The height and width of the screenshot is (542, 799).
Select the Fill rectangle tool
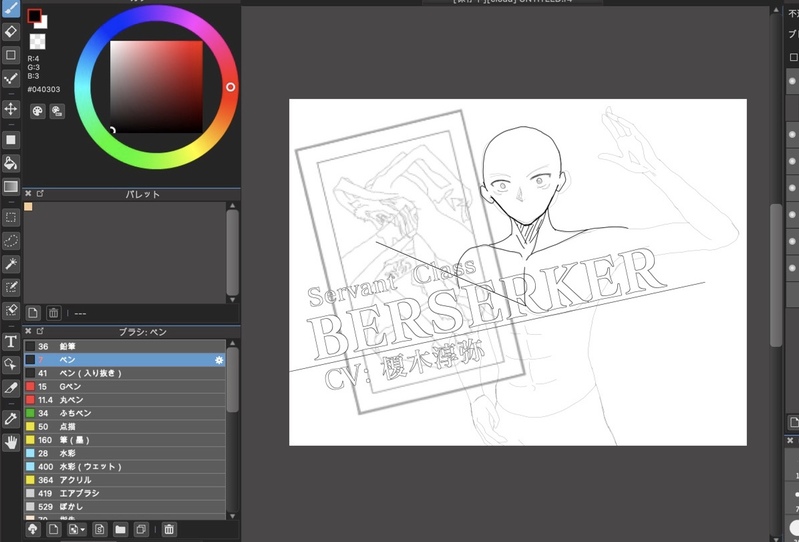coord(11,140)
